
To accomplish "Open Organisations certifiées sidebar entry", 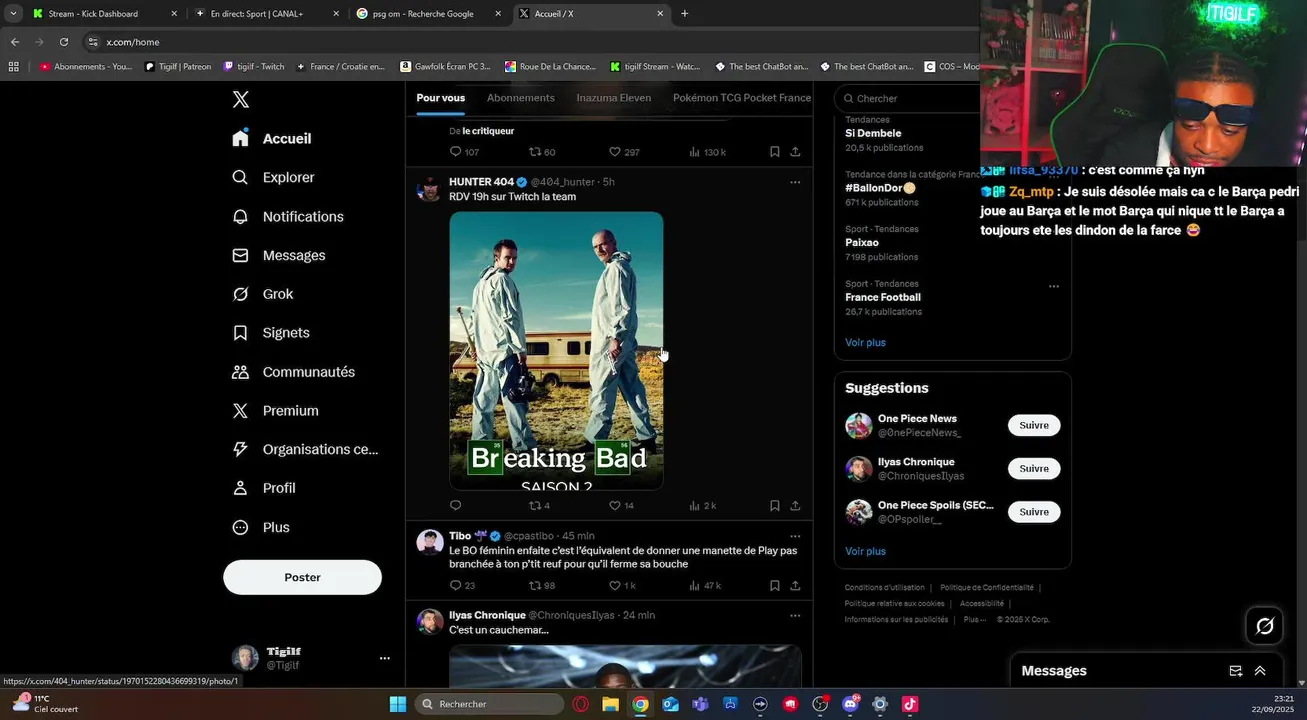I will (x=305, y=449).
